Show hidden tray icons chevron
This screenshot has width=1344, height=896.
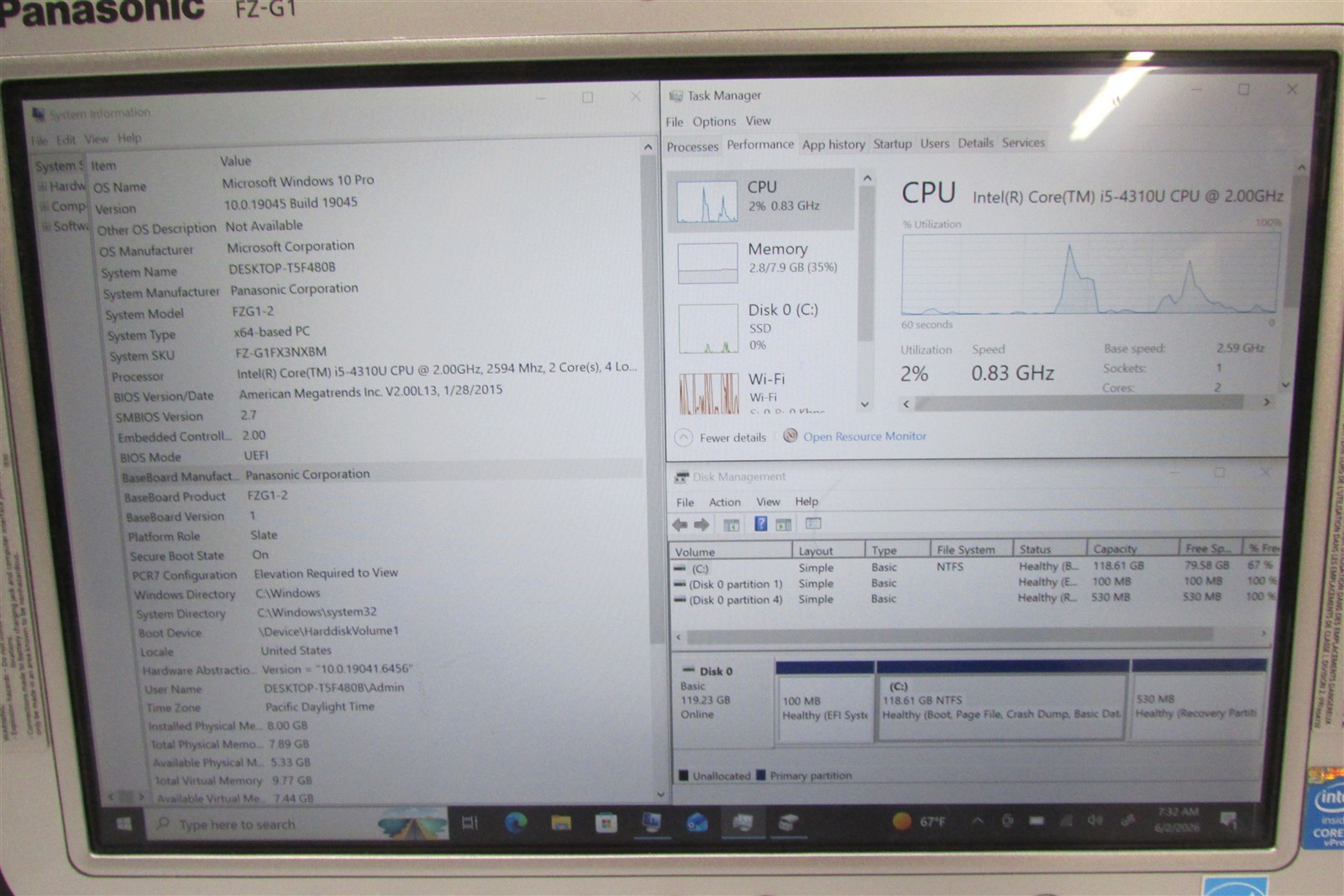(x=978, y=820)
